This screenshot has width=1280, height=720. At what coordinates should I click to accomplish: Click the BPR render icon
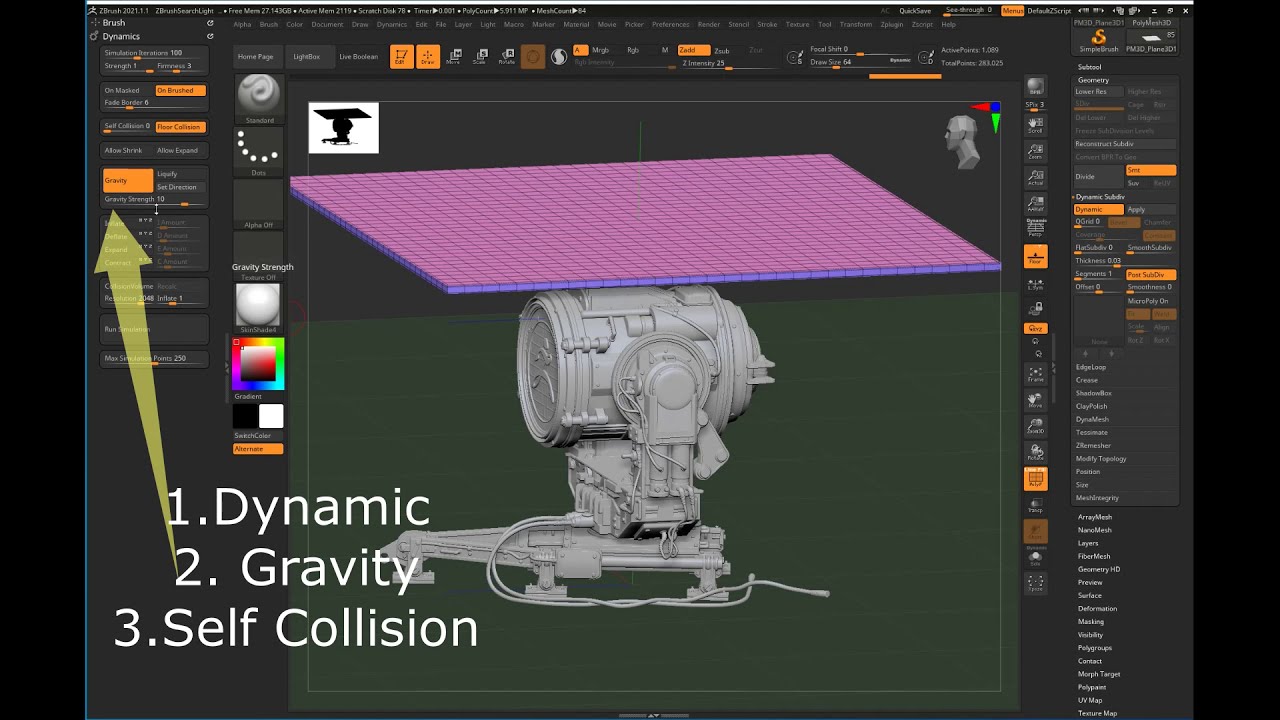[x=1035, y=87]
